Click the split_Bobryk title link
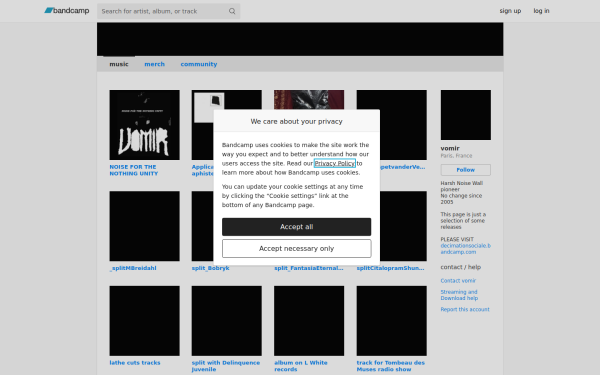 (x=210, y=268)
